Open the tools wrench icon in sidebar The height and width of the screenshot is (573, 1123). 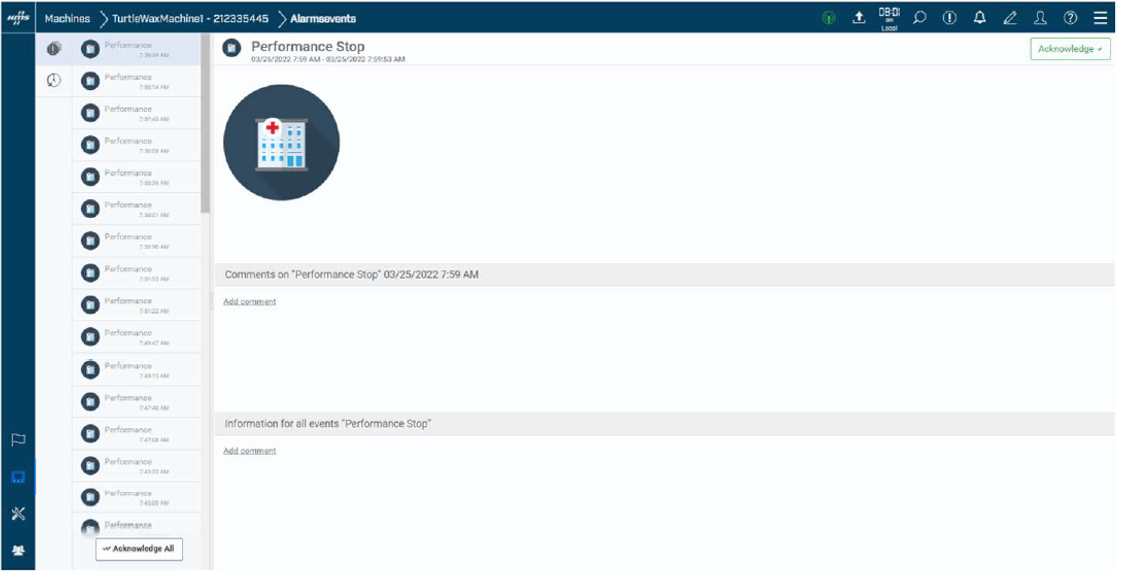point(18,513)
